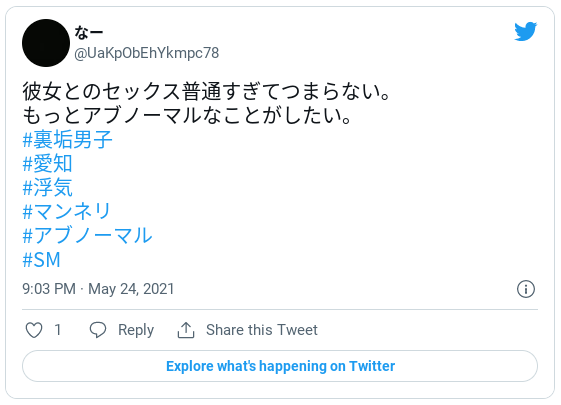
Task: Open the tweet info circle icon
Action: pyautogui.click(x=526, y=289)
